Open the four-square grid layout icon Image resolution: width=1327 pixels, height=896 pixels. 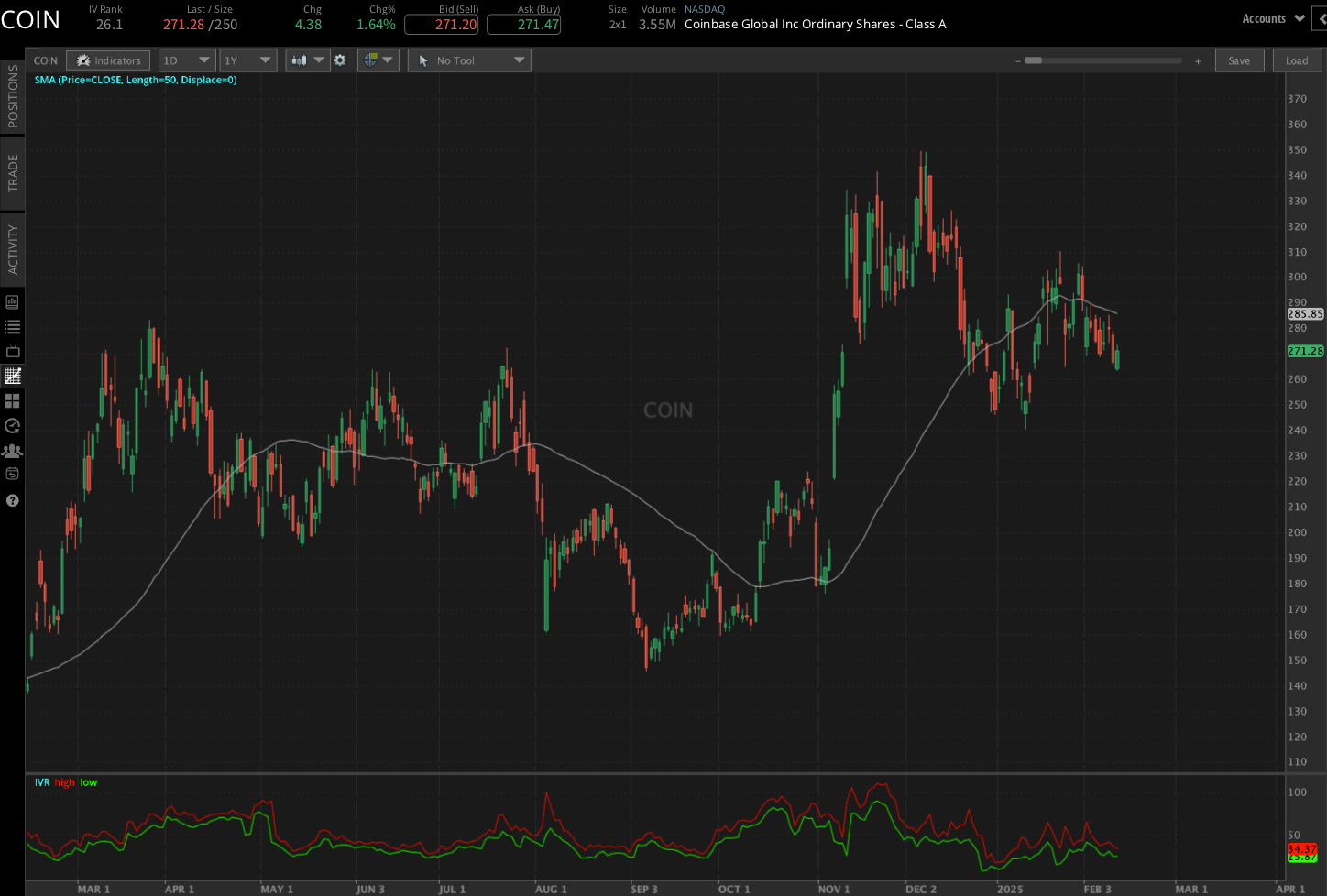click(13, 401)
